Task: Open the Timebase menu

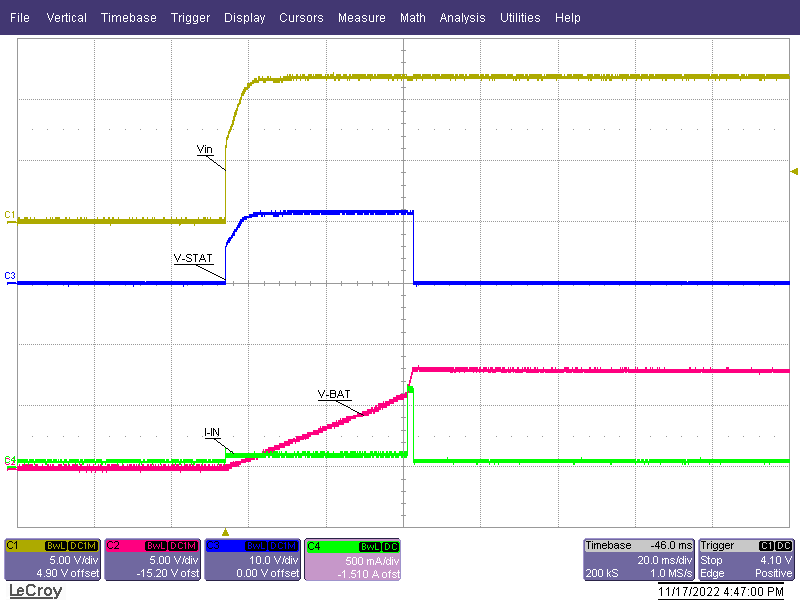Action: coord(128,17)
